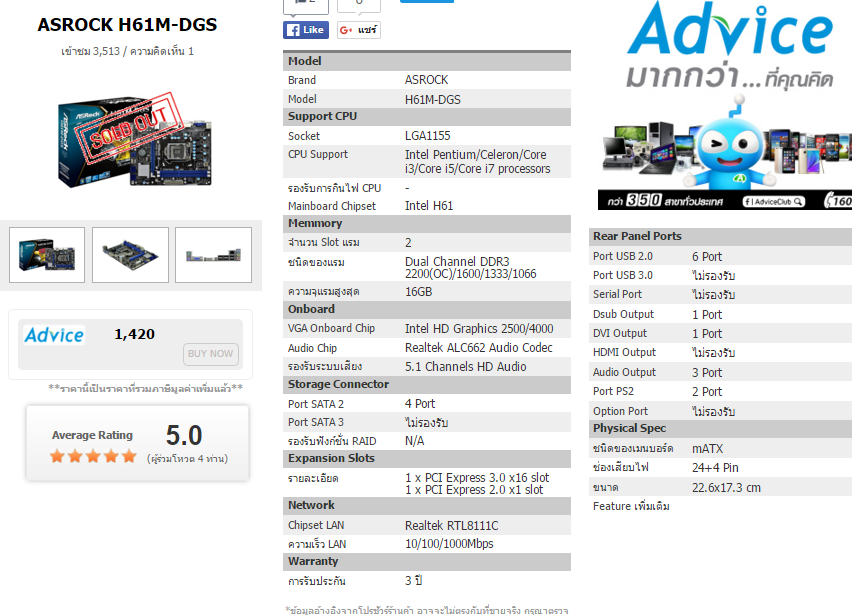Image resolution: width=852 pixels, height=615 pixels.
Task: Click the greyed BUY NOW button
Action: pos(210,354)
